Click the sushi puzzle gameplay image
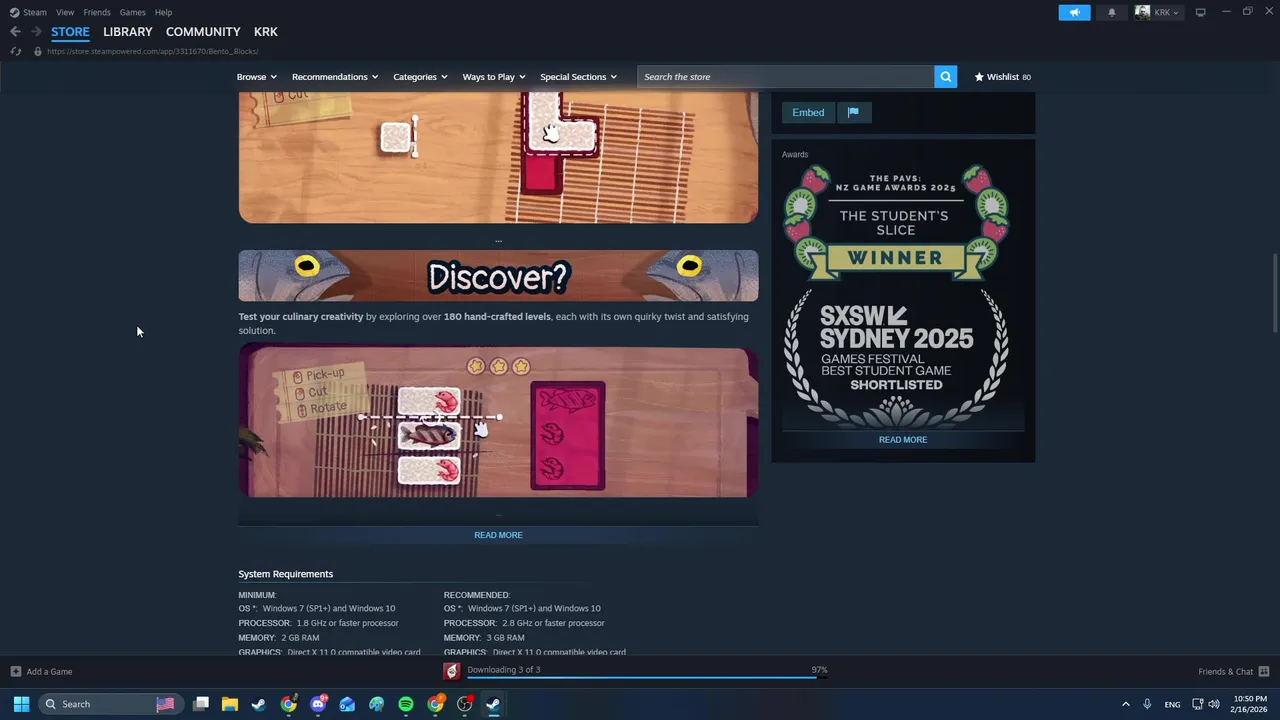 [x=498, y=420]
